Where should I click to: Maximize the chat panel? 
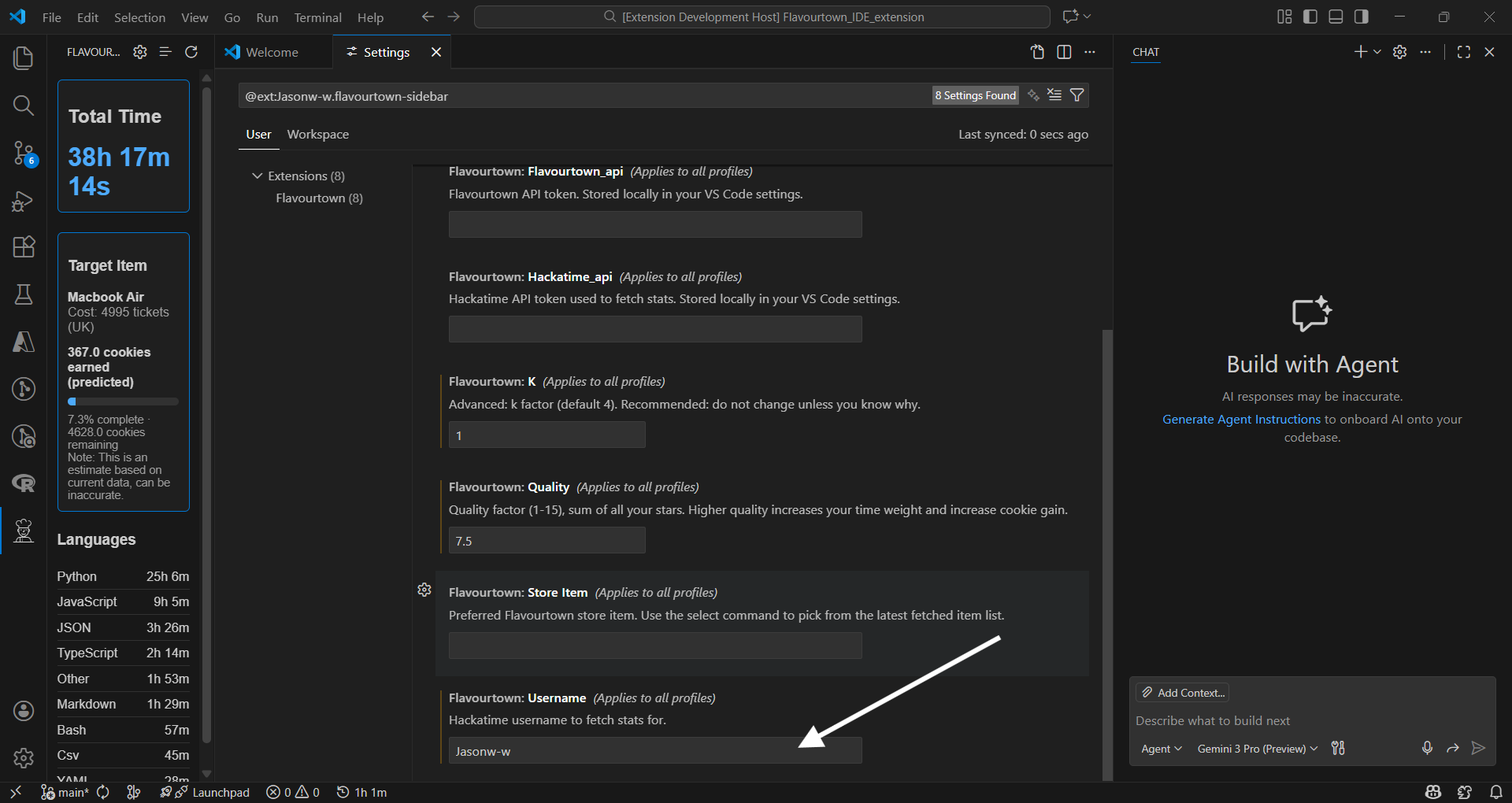(x=1464, y=52)
